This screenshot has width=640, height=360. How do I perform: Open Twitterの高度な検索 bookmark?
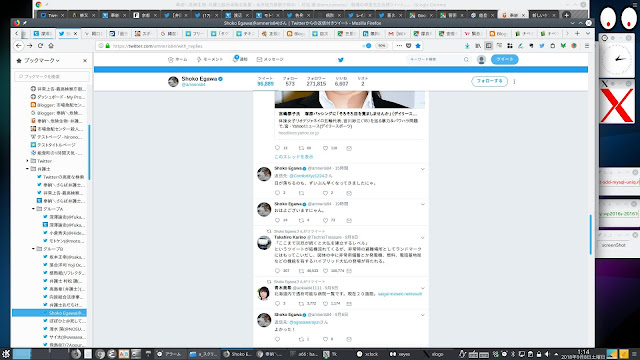(x=60, y=177)
